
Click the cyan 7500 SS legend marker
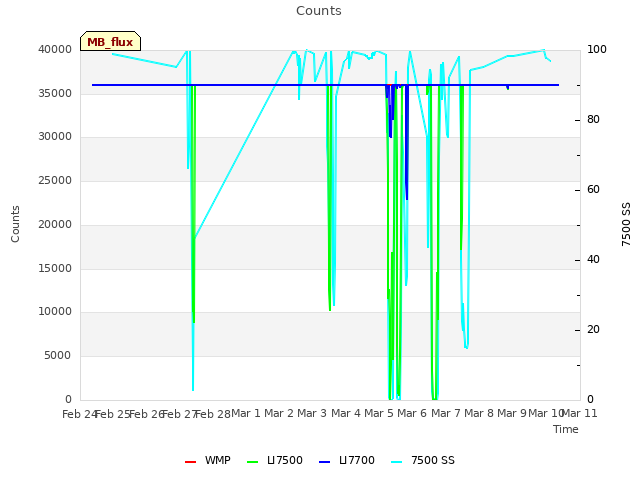point(397,462)
